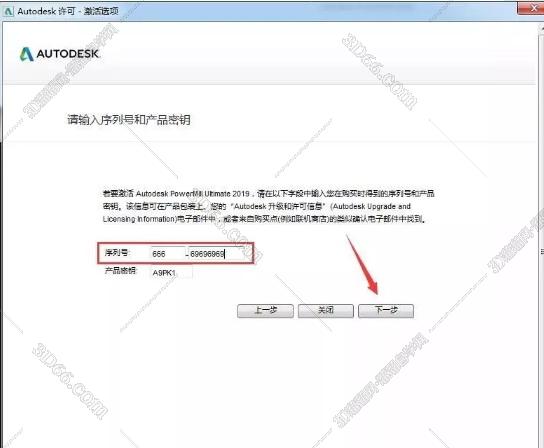Click the 上一步 (Back) button

(x=265, y=311)
